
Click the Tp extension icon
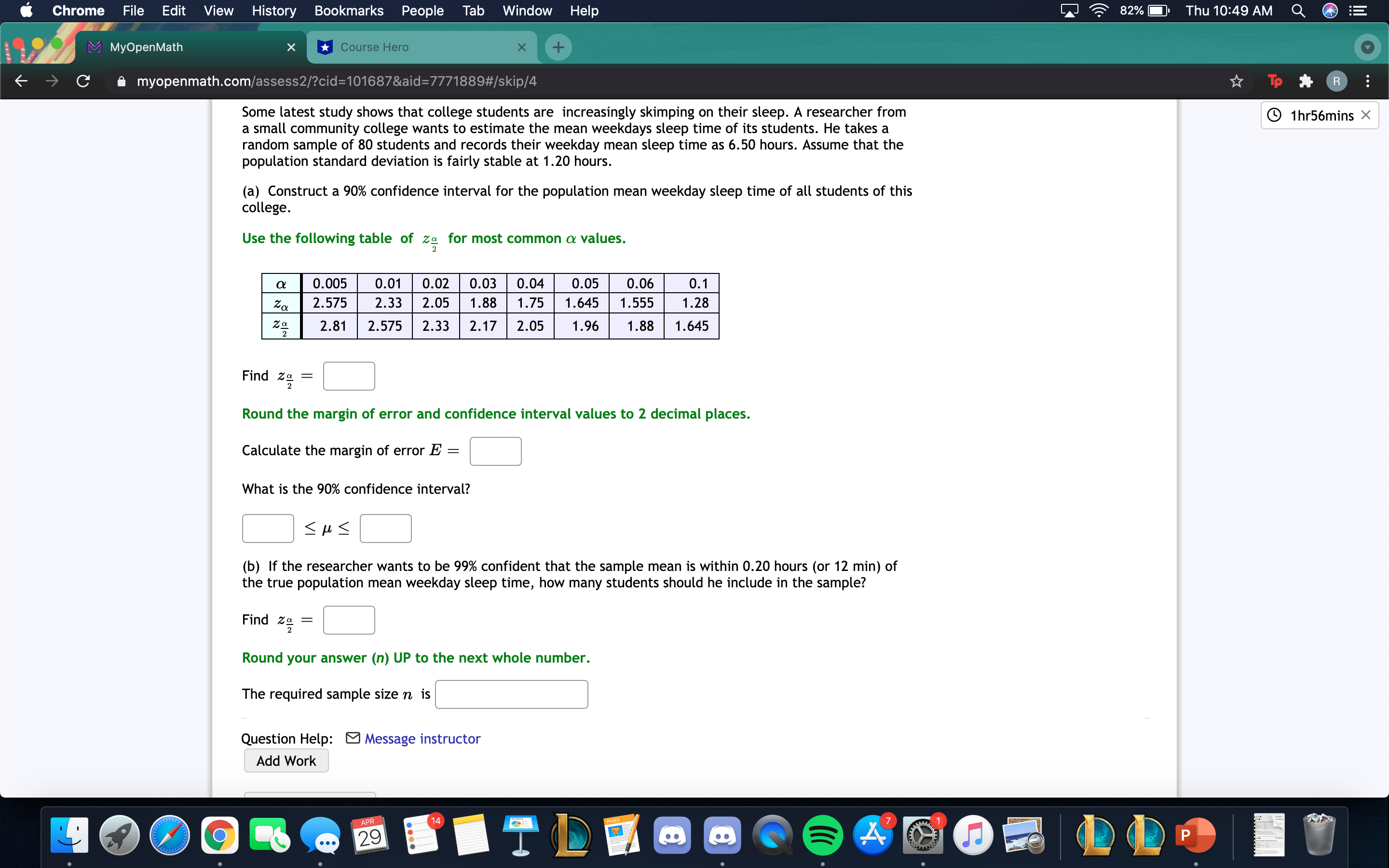pos(1275,81)
